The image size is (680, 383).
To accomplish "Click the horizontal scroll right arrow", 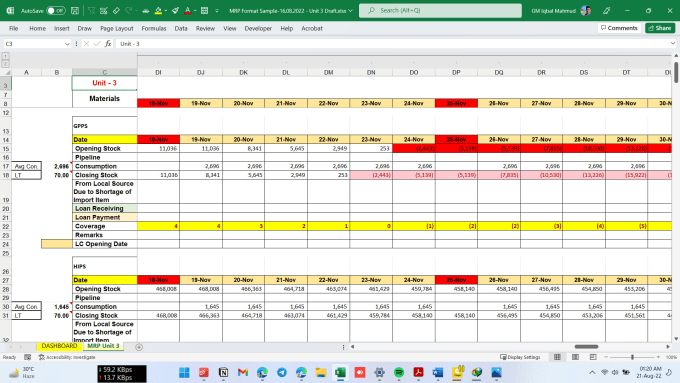I will click(x=668, y=347).
